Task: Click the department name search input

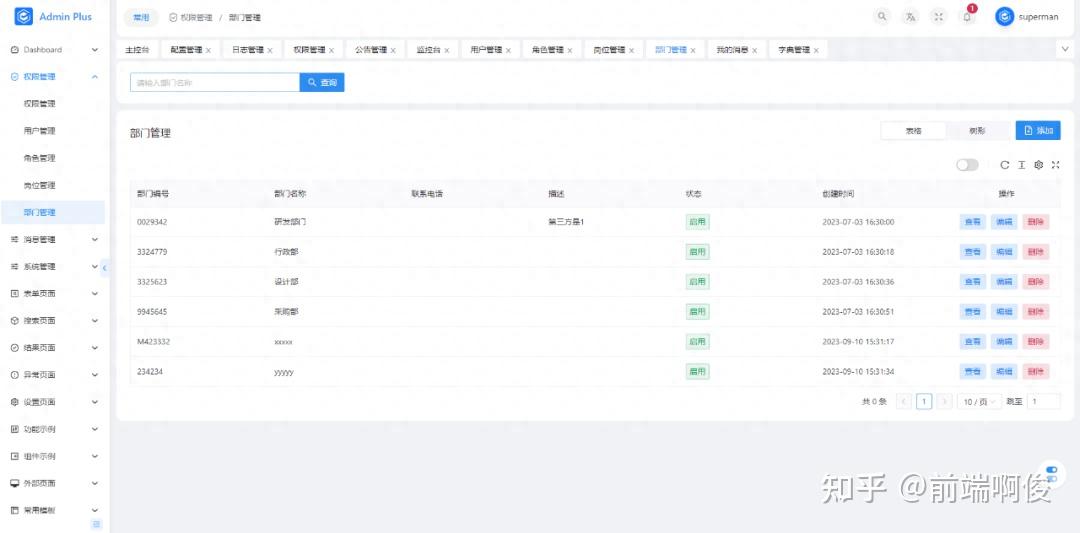Action: [x=215, y=83]
